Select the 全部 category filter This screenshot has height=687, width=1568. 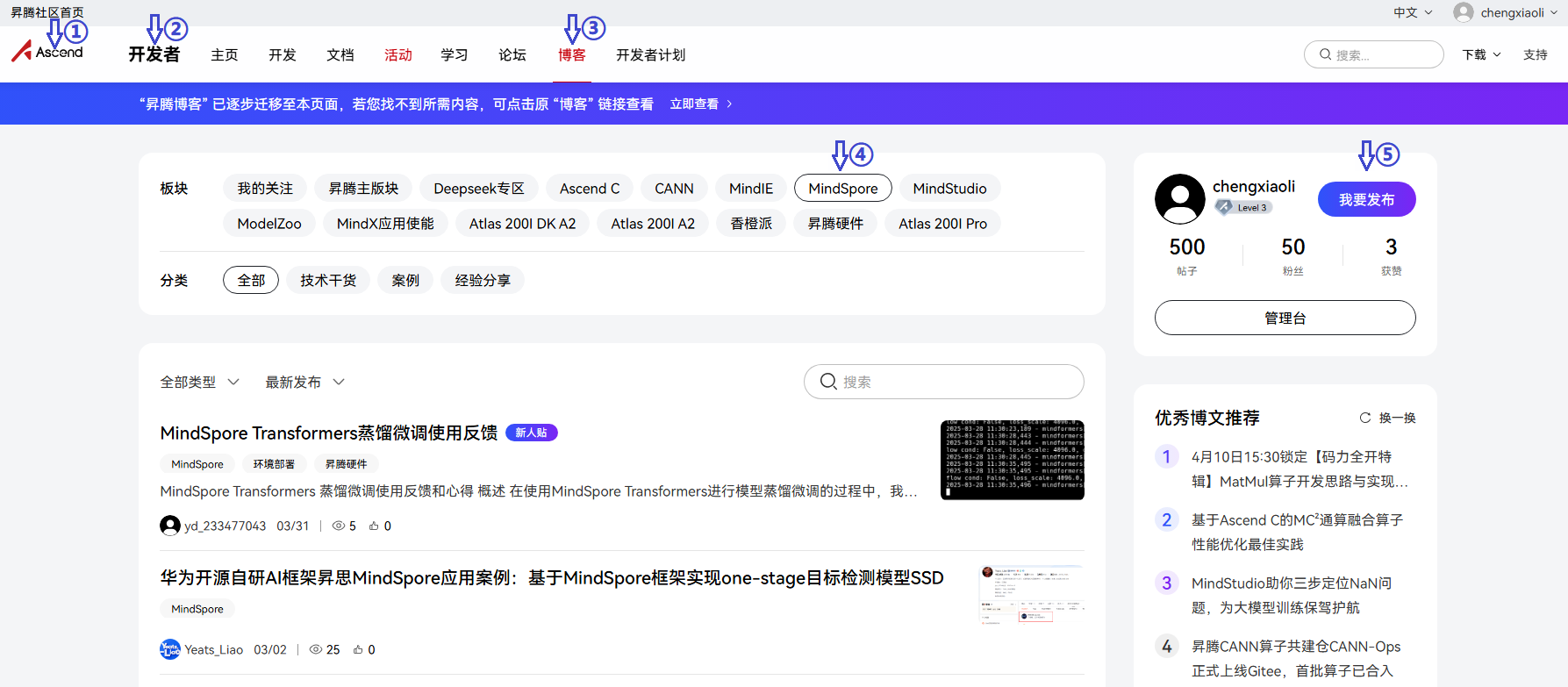pos(251,280)
